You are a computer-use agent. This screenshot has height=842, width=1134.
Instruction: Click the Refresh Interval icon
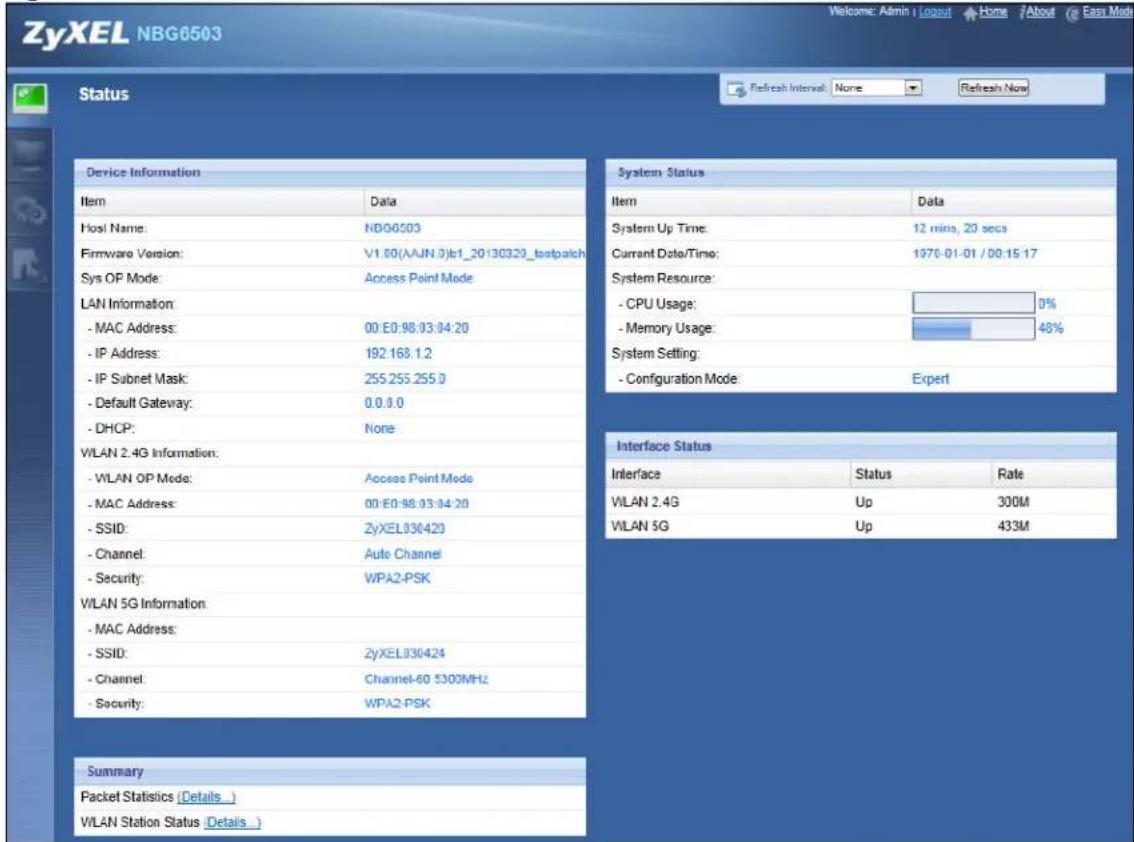point(736,89)
